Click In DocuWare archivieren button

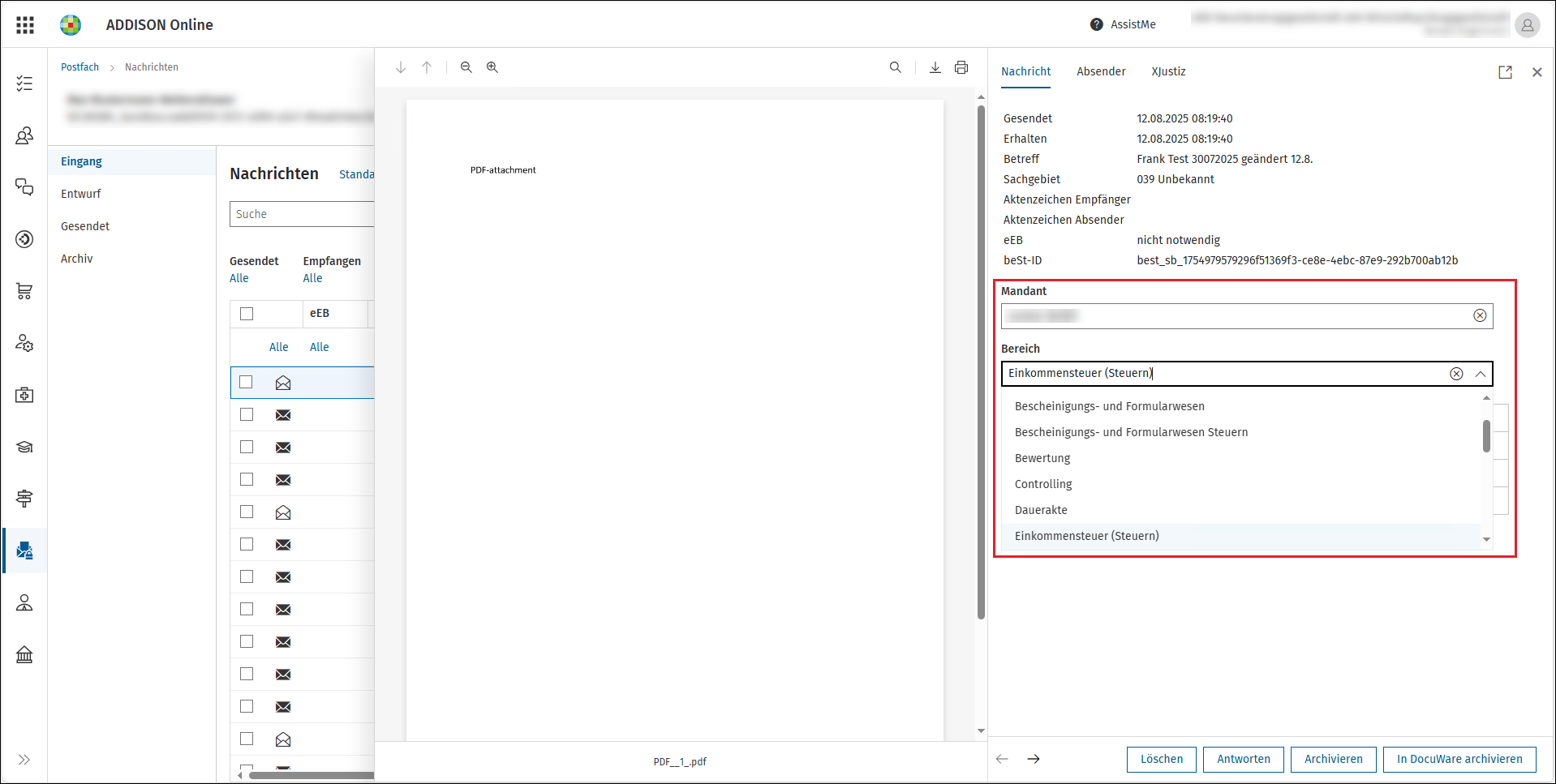click(1459, 759)
